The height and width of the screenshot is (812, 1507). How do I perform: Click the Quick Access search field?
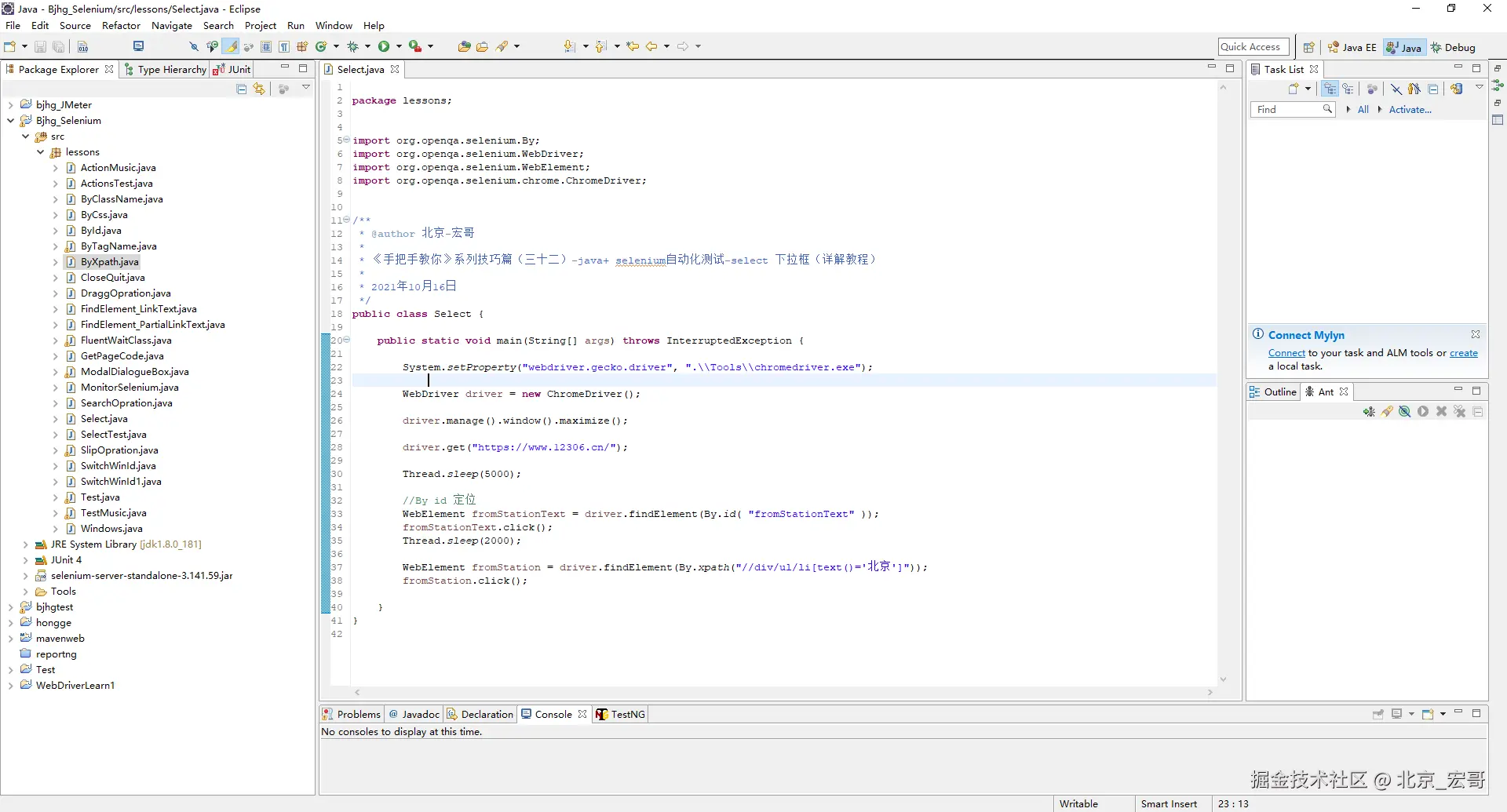1253,47
